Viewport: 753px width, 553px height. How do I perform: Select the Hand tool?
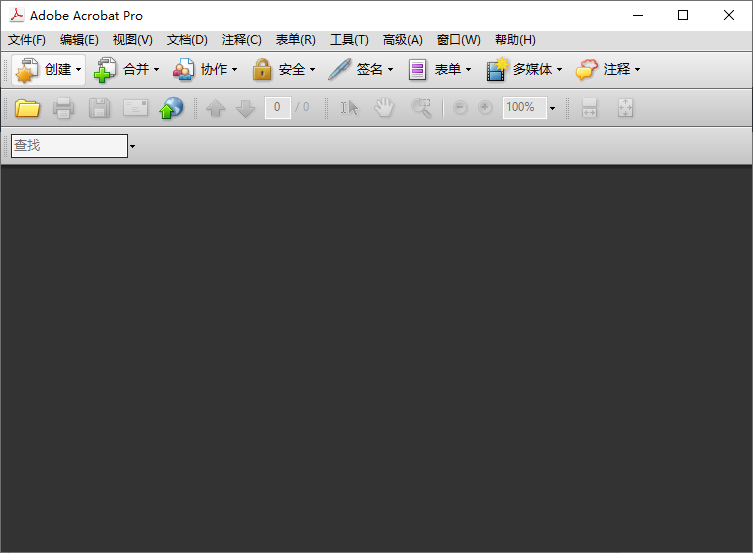[x=385, y=108]
